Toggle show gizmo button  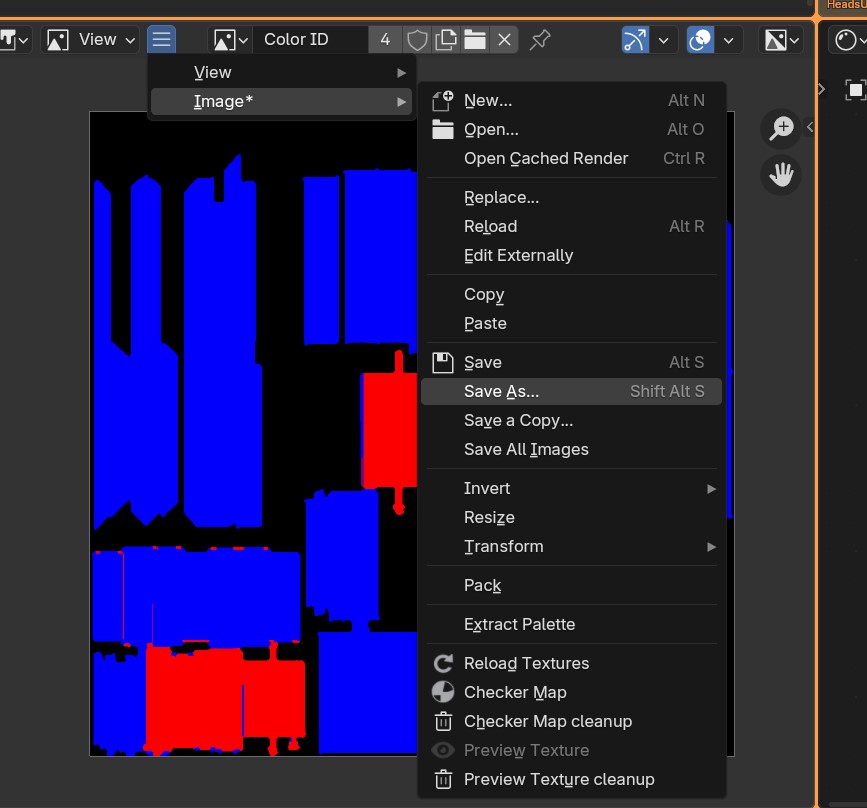point(635,40)
